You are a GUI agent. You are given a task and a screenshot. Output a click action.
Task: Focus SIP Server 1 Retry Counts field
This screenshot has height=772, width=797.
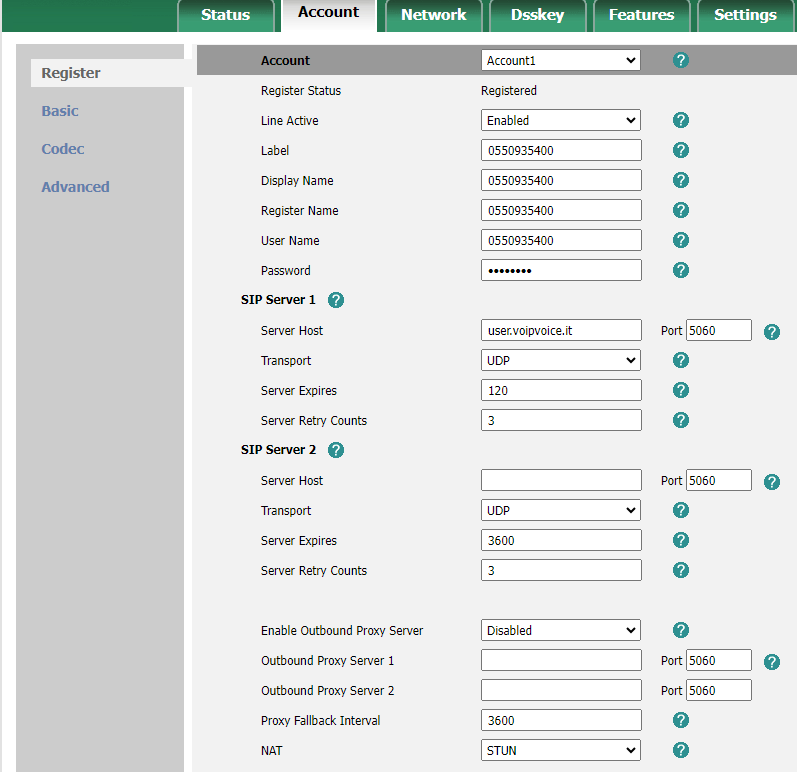[x=561, y=420]
